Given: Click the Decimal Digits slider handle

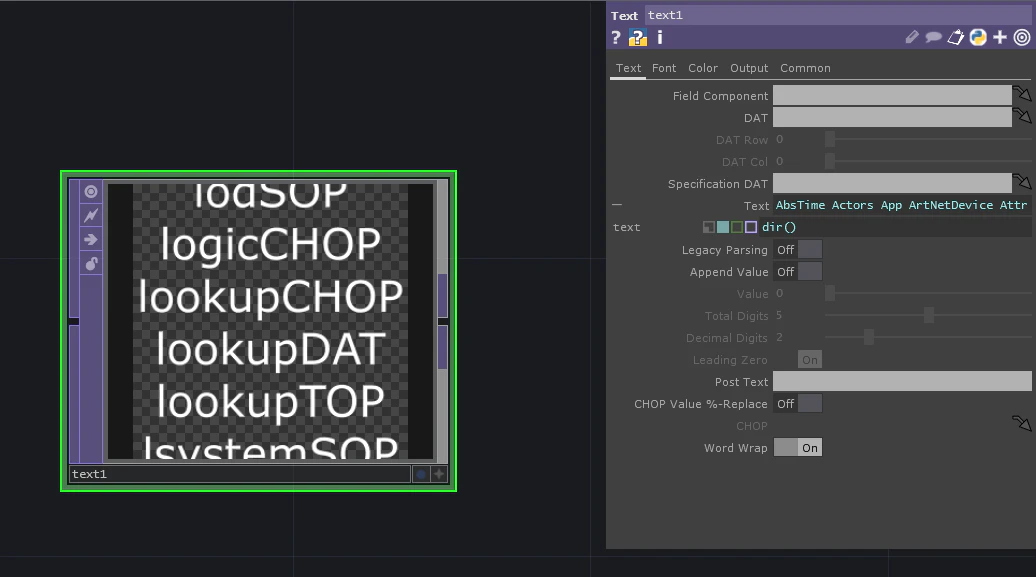Looking at the screenshot, I should pos(869,337).
